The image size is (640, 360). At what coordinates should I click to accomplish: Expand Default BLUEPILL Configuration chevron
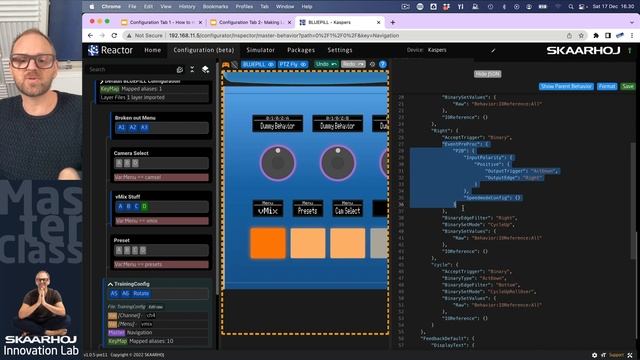[101, 82]
